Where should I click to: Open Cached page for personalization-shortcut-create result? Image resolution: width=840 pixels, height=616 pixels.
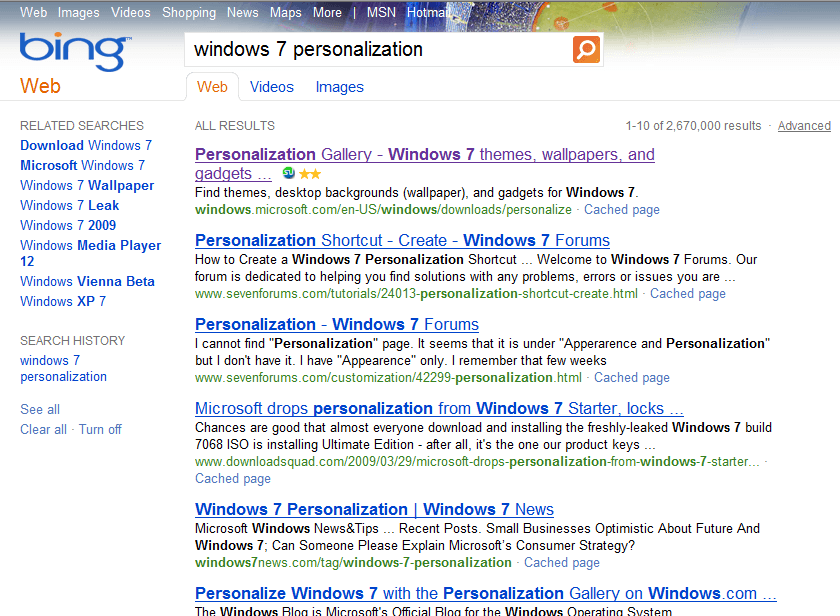point(687,294)
